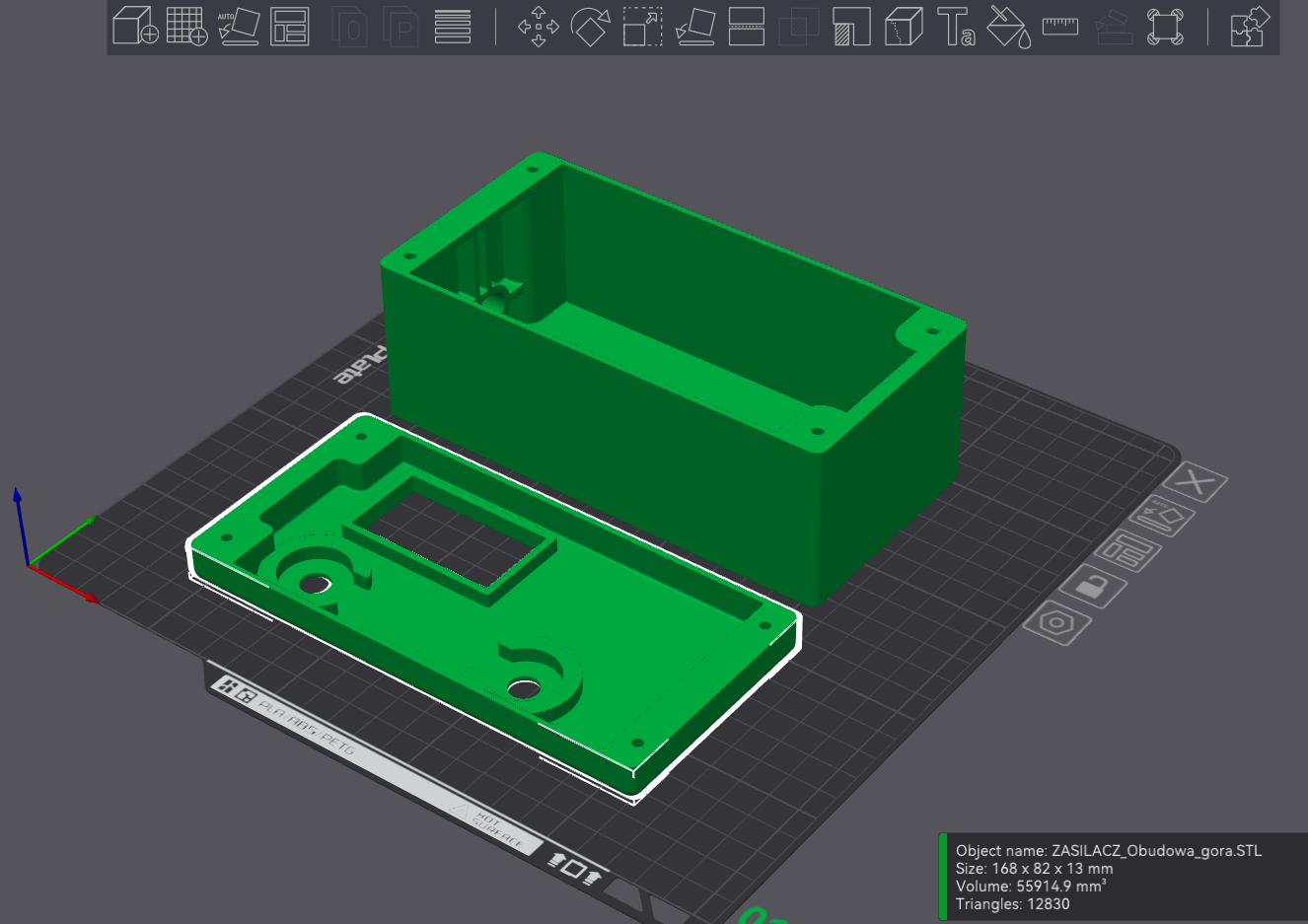This screenshot has height=924, width=1308.
Task: Click the Triangles: 12830 text
Action: pyautogui.click(x=1012, y=904)
